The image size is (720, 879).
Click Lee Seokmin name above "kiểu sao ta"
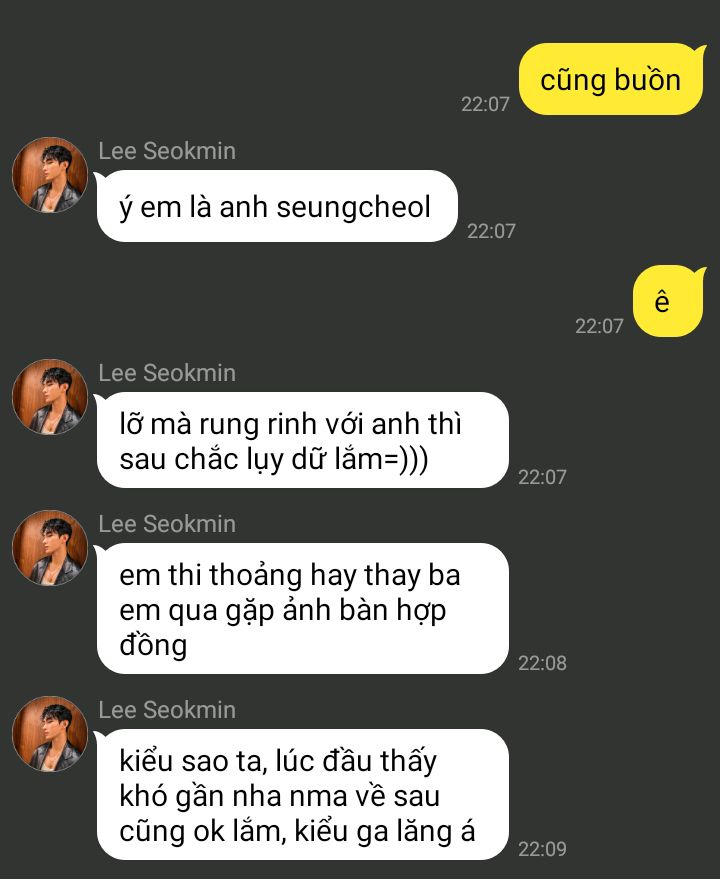pos(167,710)
